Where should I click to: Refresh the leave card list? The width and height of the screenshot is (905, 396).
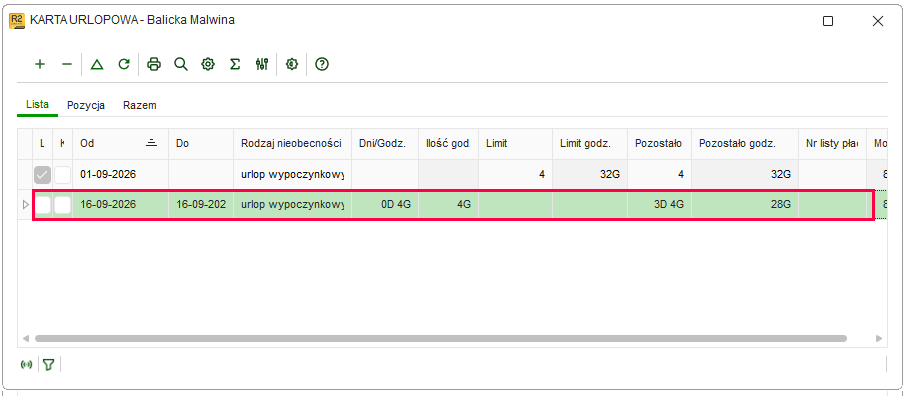124,64
